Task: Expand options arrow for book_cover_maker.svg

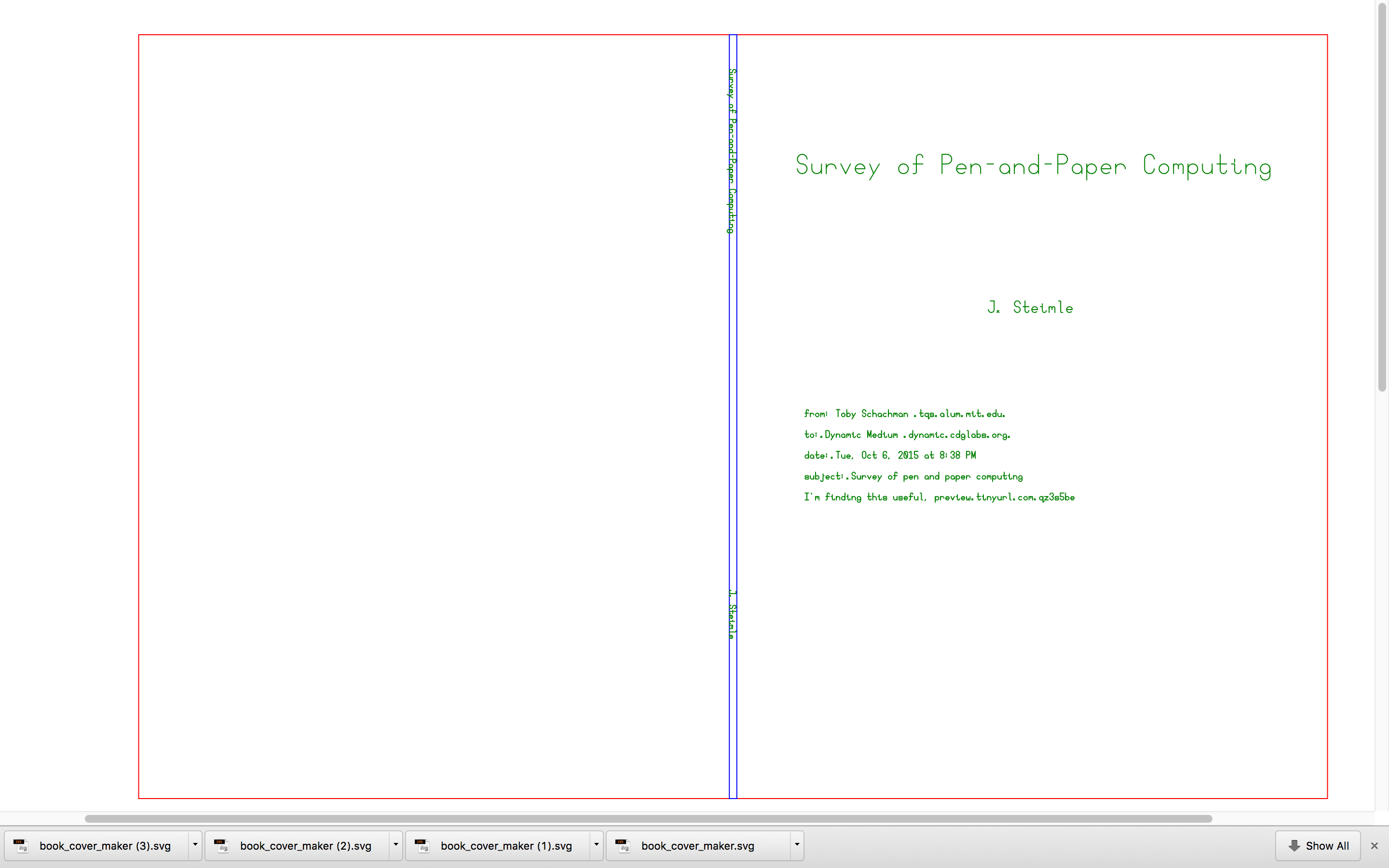Action: (797, 846)
